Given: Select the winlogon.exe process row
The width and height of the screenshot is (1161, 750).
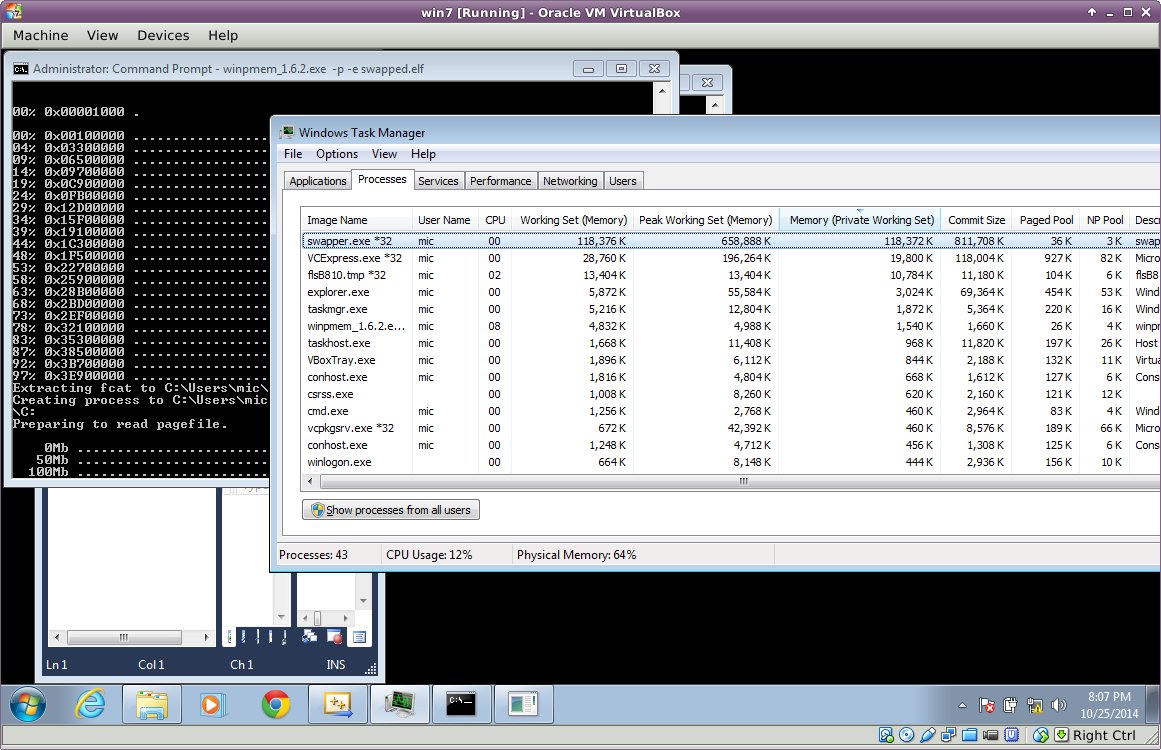Looking at the screenshot, I should 731,463.
